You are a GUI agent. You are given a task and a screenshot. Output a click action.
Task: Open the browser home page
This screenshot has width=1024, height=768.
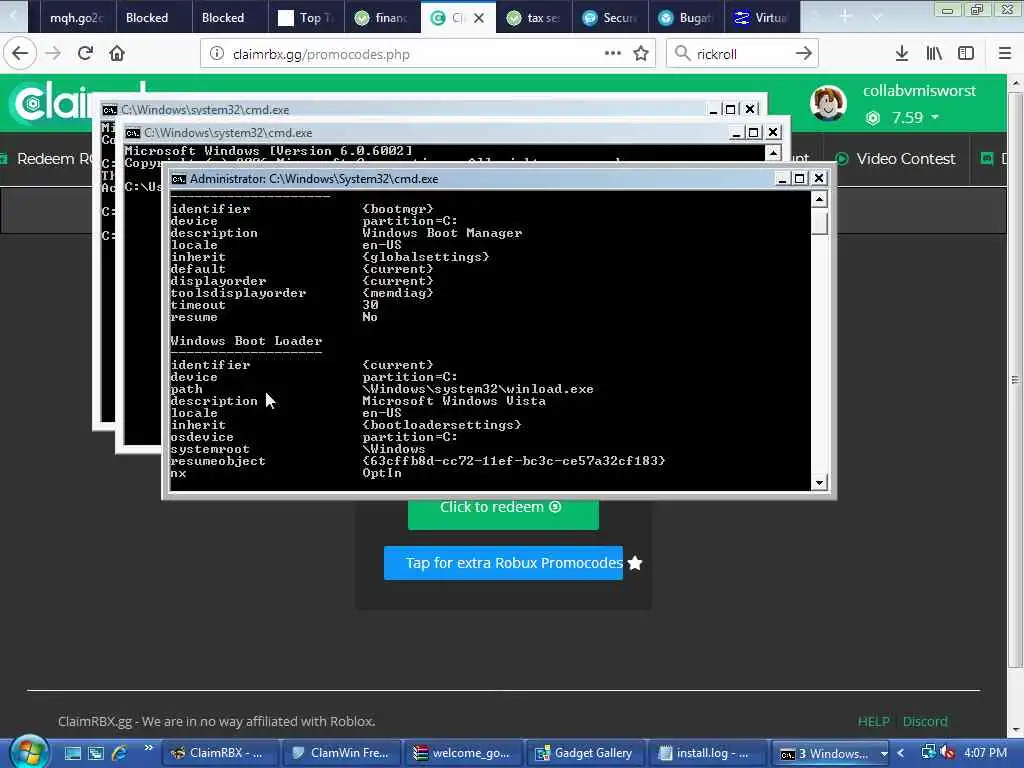tap(117, 54)
